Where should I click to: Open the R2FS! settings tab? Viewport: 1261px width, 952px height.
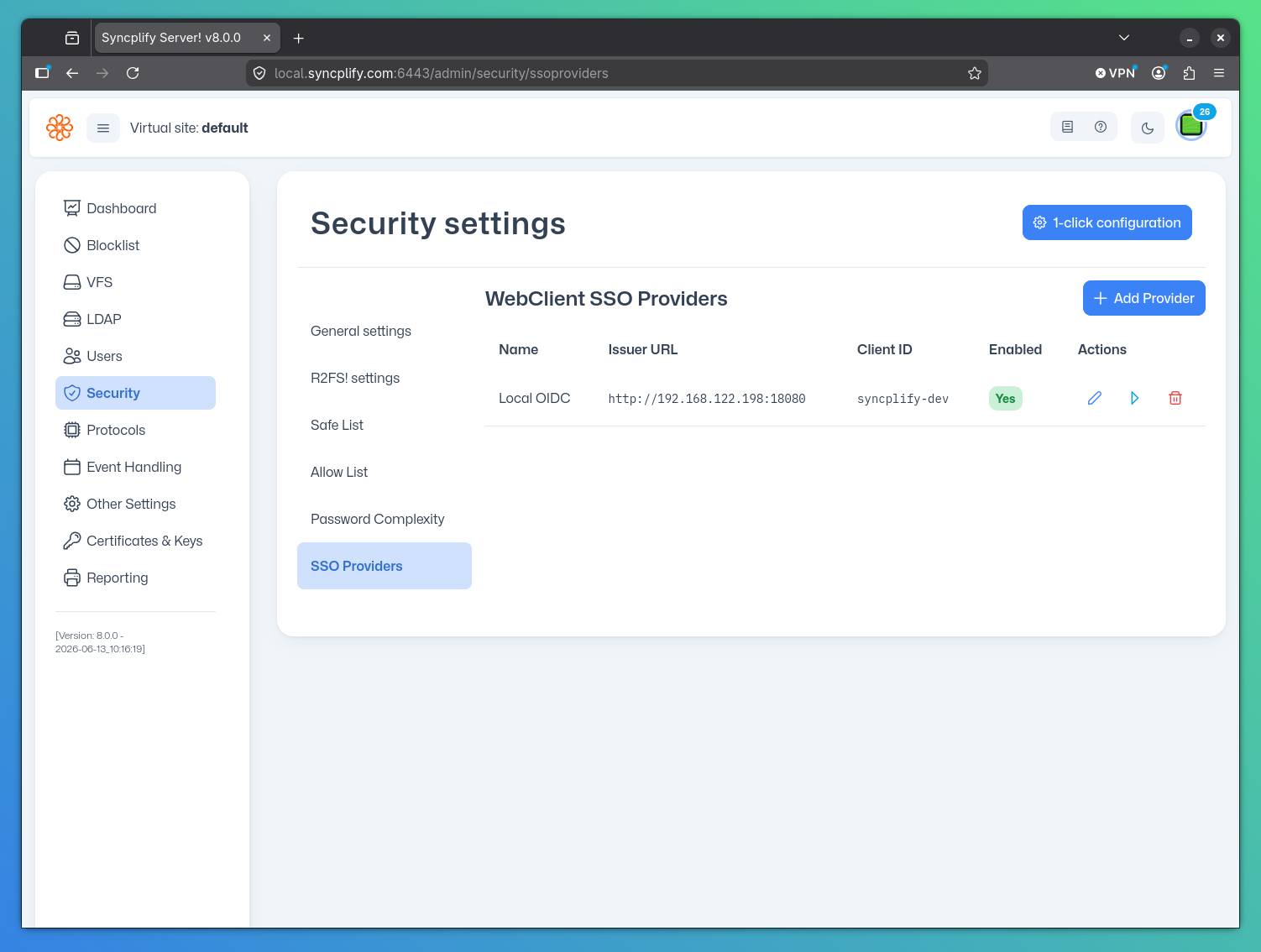click(385, 378)
